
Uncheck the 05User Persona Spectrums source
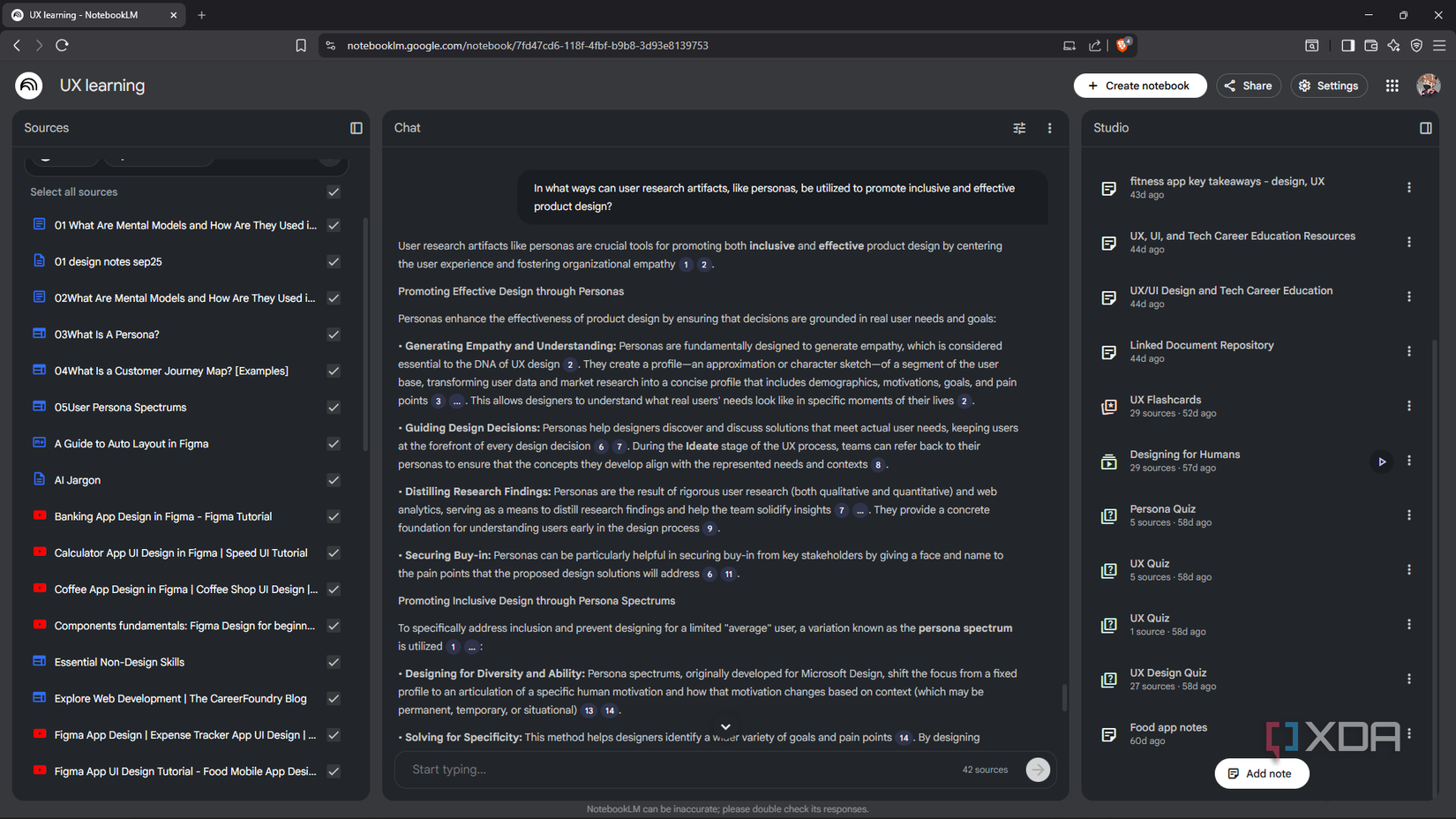(x=334, y=407)
